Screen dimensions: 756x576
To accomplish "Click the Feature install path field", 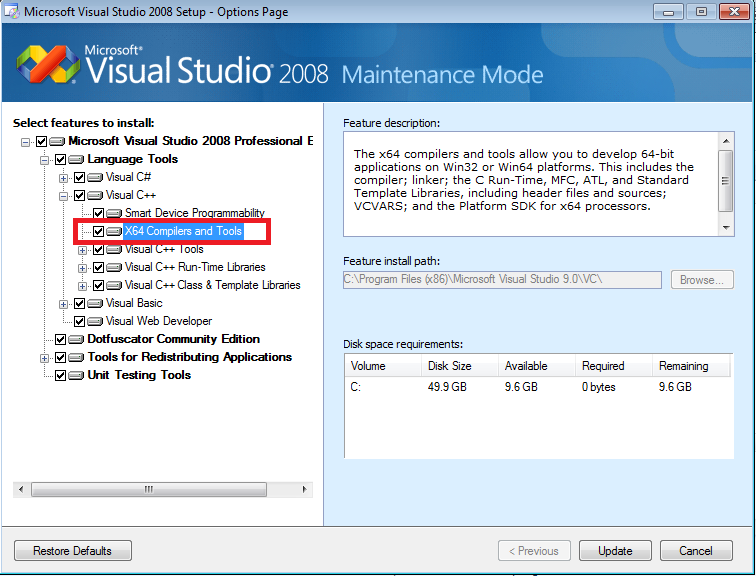I will point(502,280).
